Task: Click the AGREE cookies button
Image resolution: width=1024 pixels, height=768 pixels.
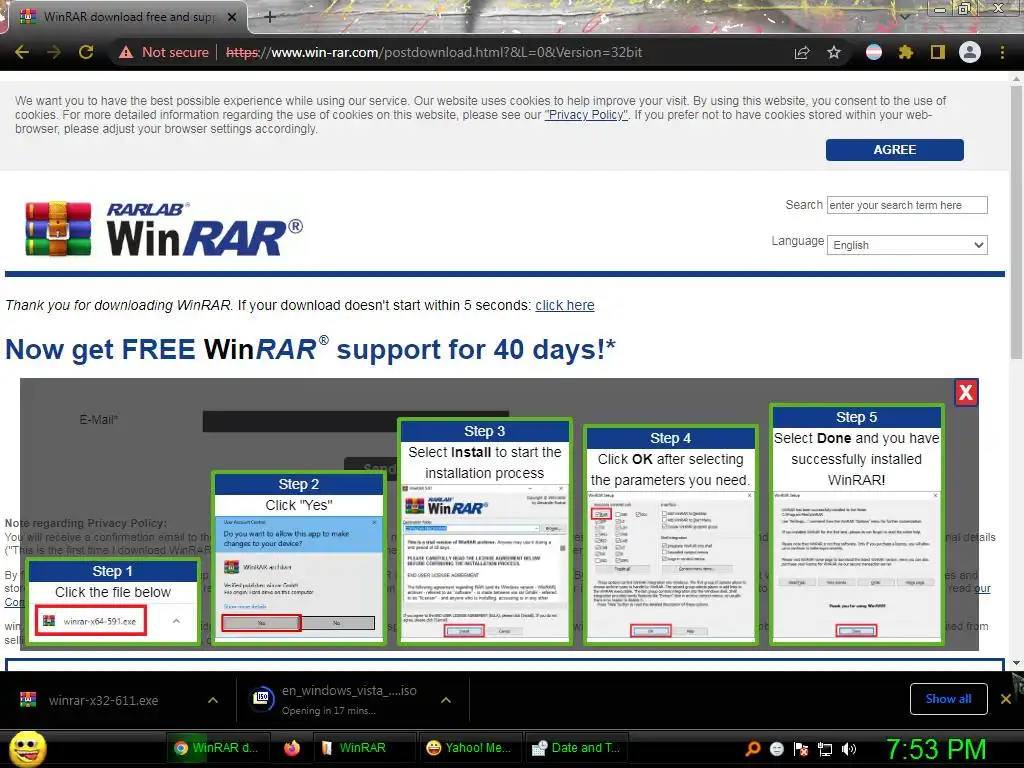Action: (x=894, y=150)
